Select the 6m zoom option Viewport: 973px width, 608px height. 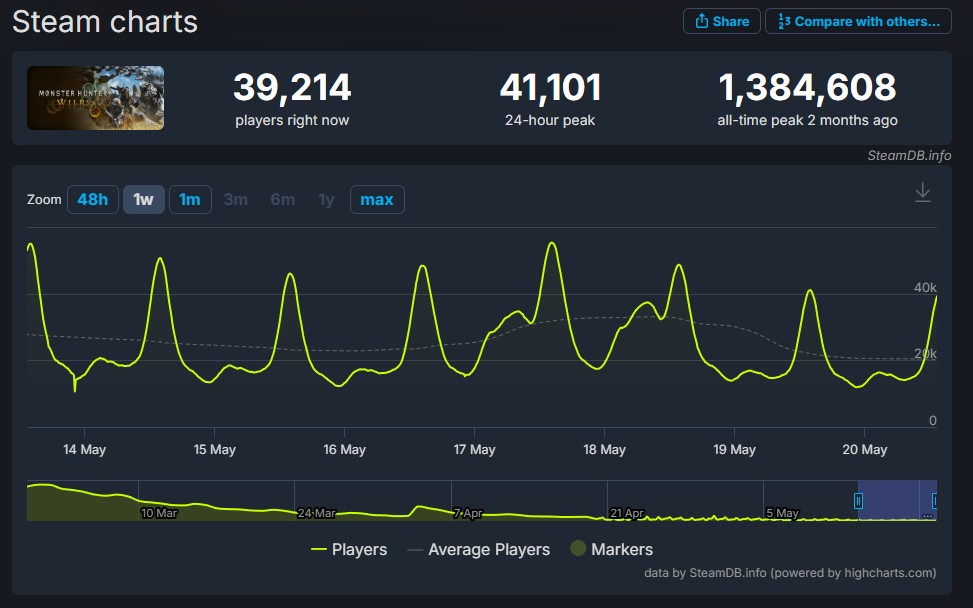point(282,199)
